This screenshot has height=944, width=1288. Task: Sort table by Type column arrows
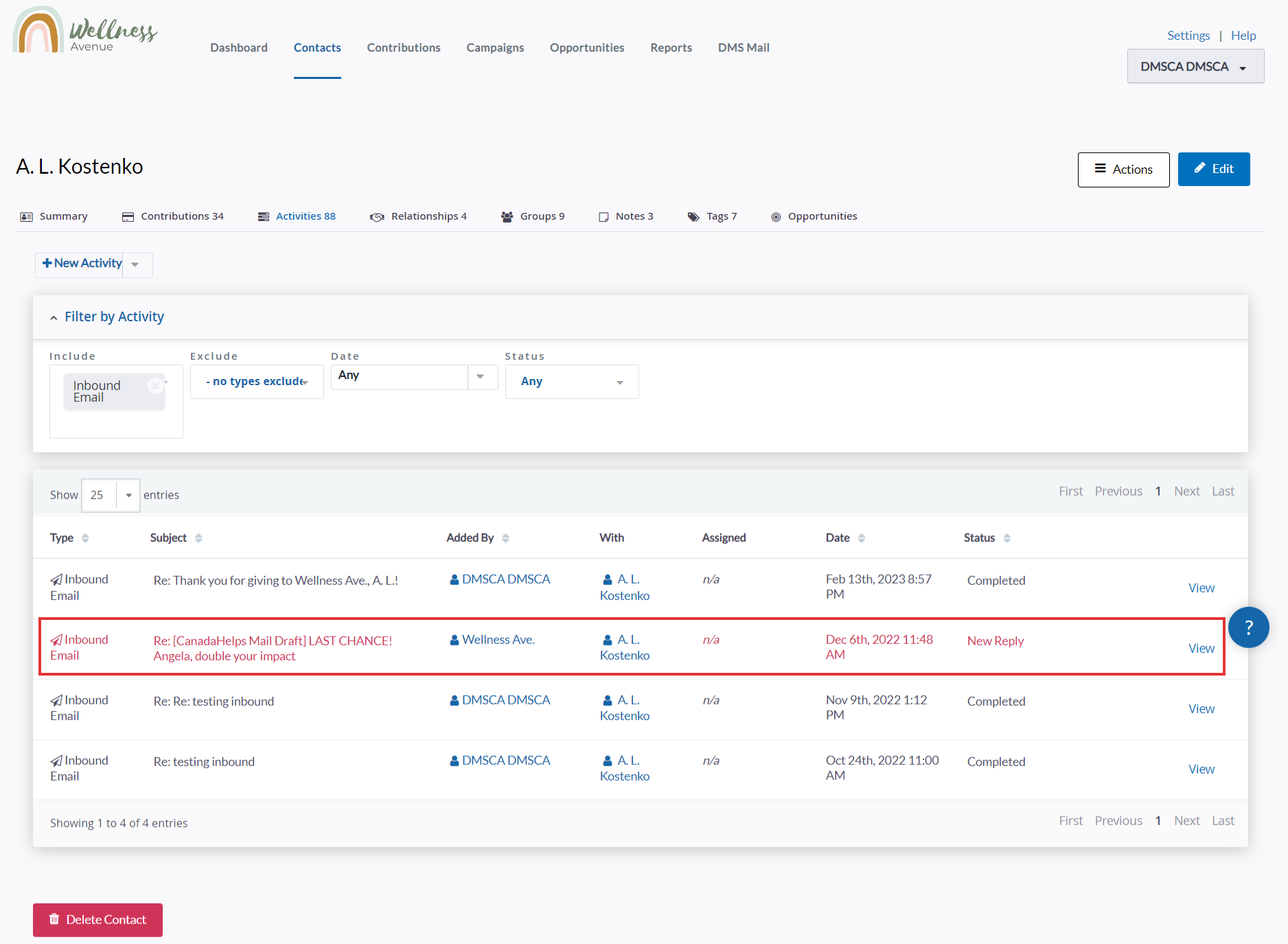point(85,538)
